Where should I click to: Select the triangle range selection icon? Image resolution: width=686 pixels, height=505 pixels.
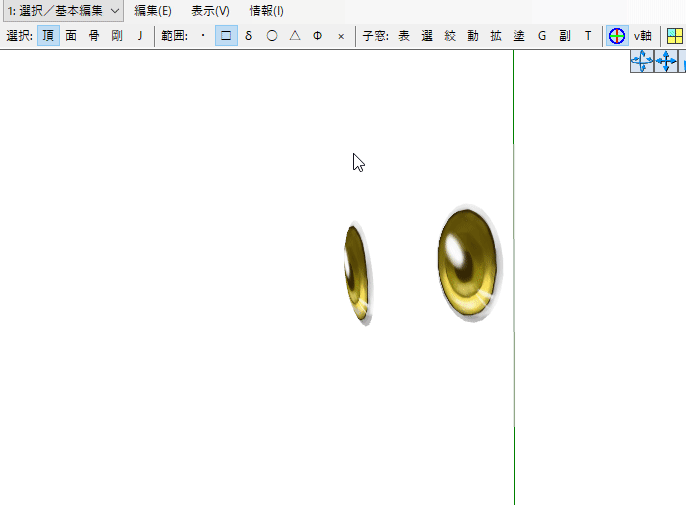(295, 36)
